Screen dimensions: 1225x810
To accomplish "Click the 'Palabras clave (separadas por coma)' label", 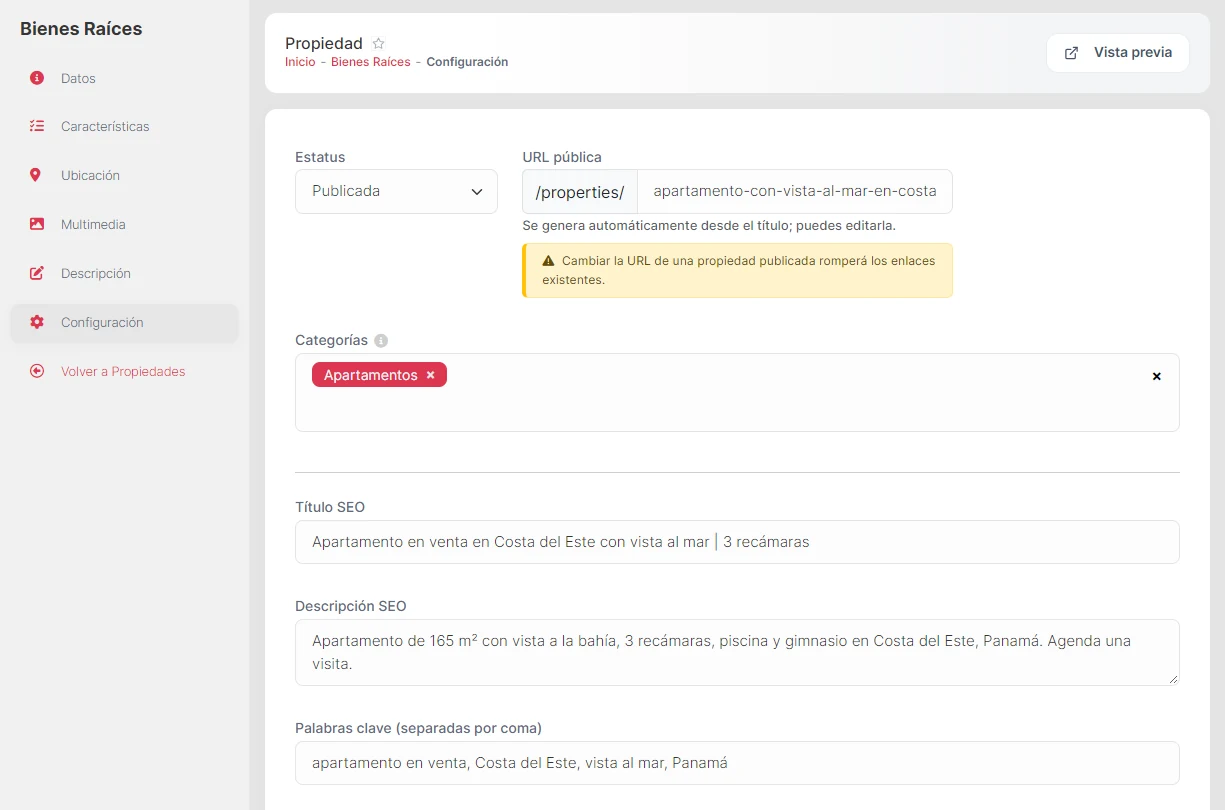I will pos(418,728).
